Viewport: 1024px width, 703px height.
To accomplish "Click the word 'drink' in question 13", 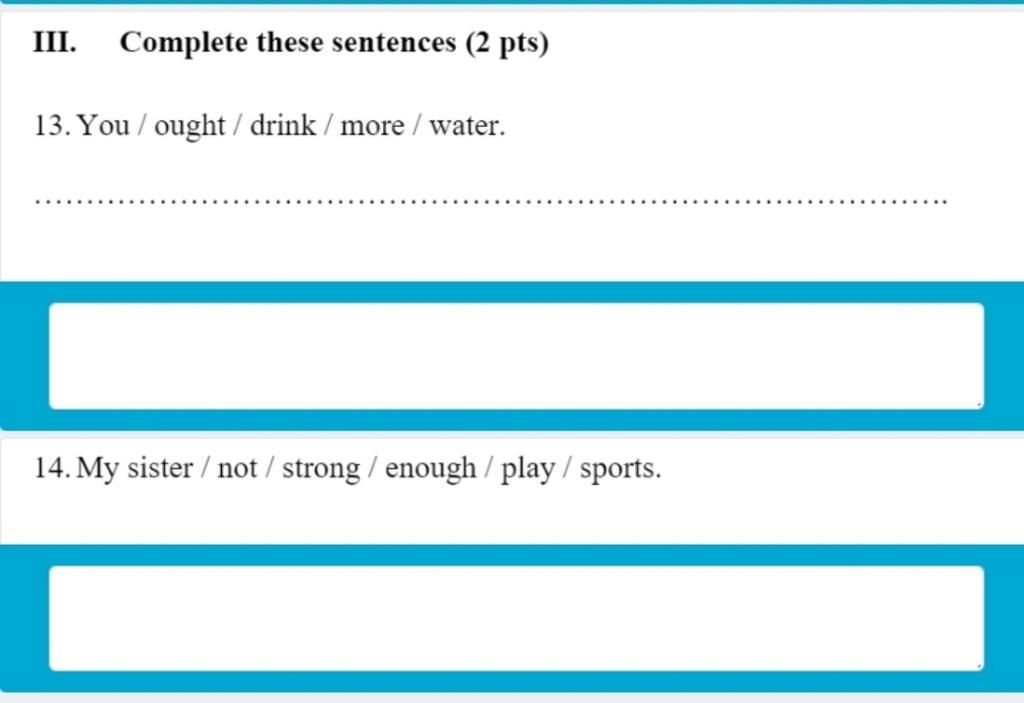I will click(x=283, y=124).
